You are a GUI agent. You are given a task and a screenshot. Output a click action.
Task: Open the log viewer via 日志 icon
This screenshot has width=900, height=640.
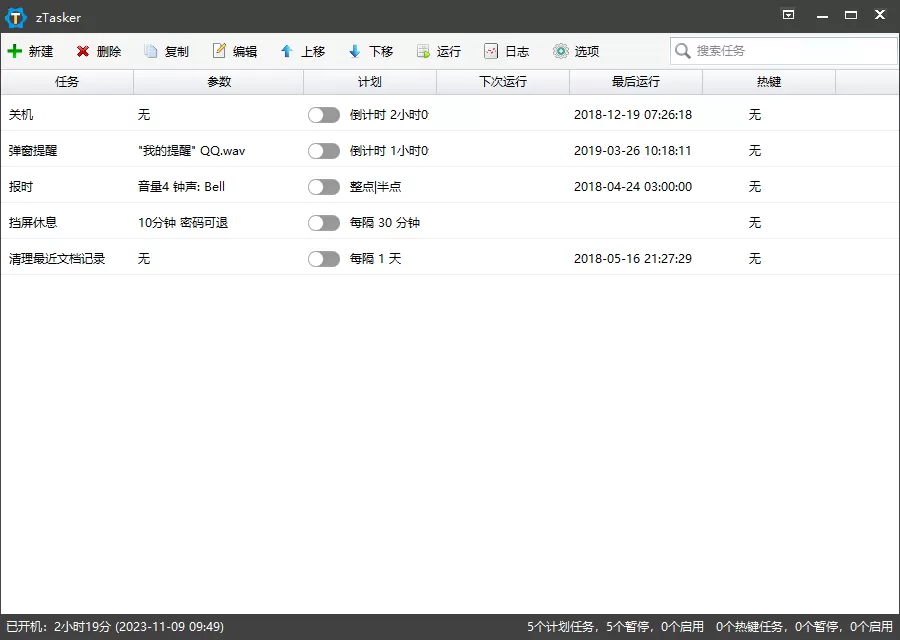point(506,50)
